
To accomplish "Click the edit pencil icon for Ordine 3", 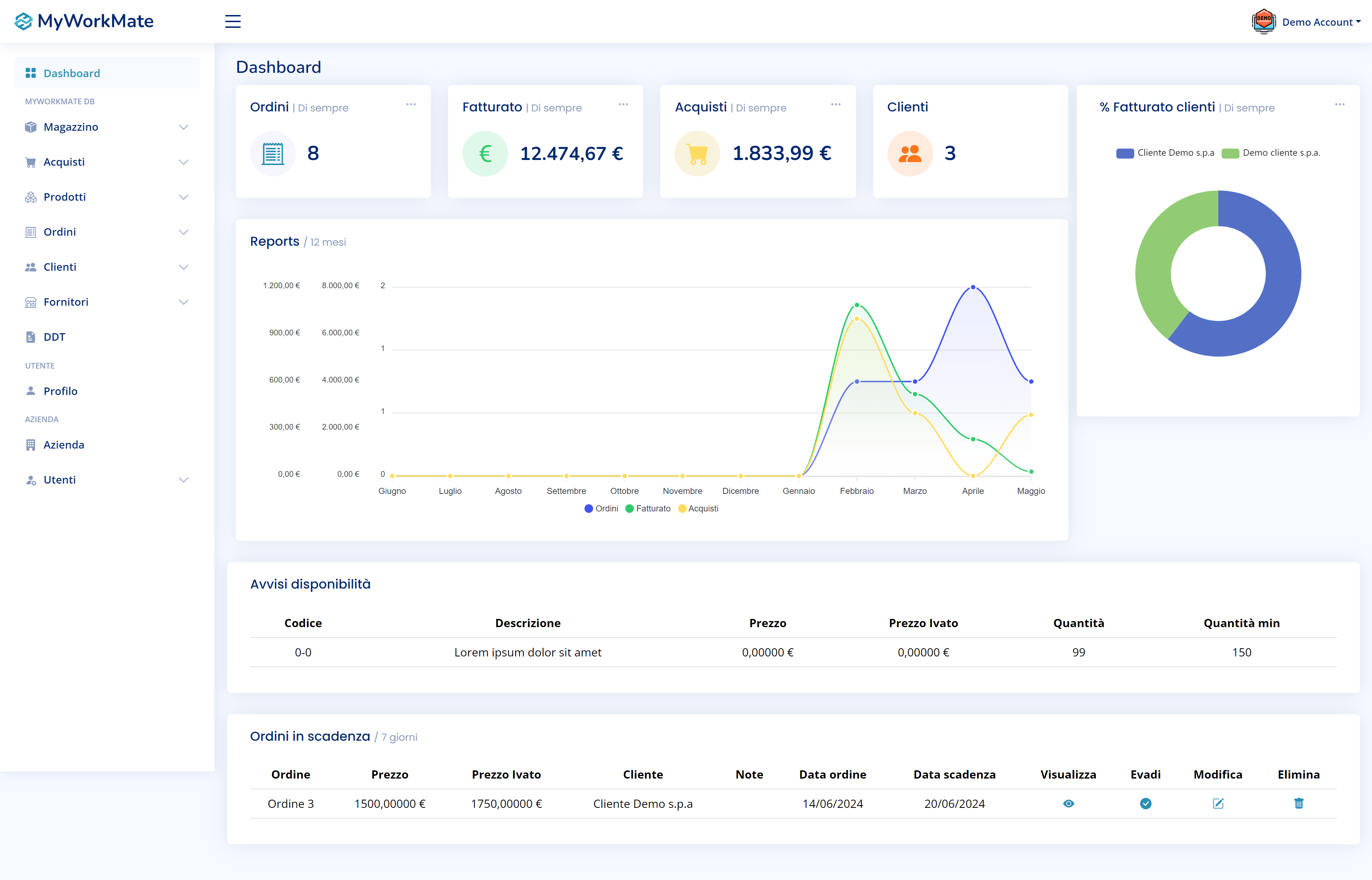I will (1218, 804).
